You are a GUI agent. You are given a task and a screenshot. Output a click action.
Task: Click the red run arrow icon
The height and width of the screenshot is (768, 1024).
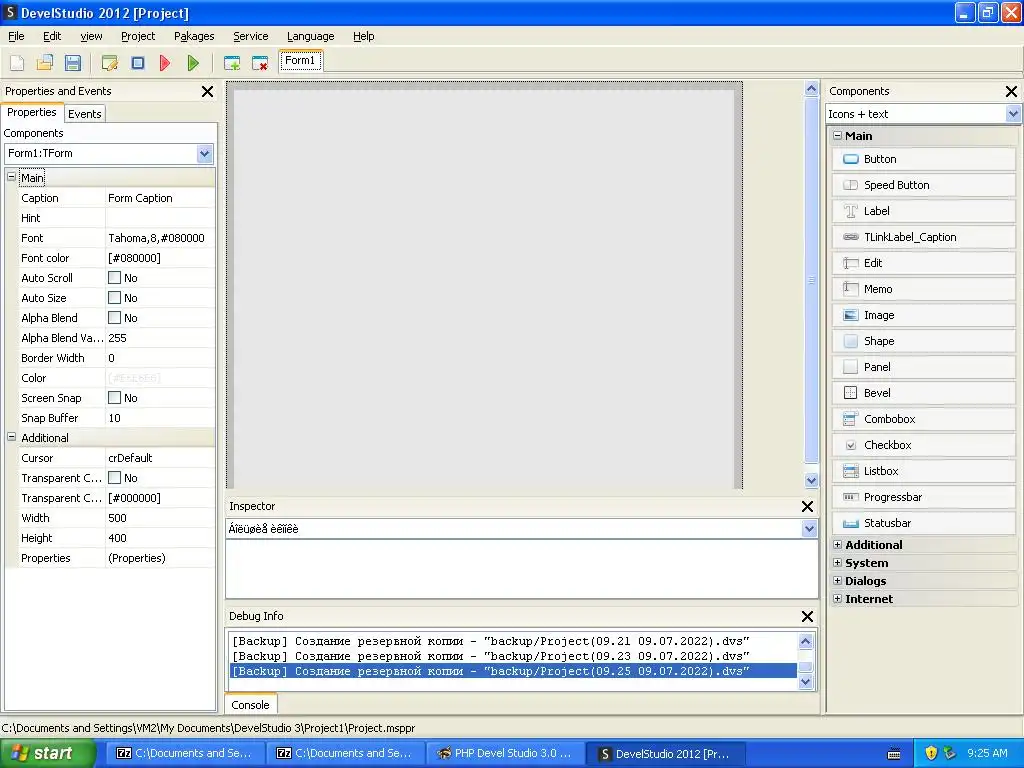165,63
